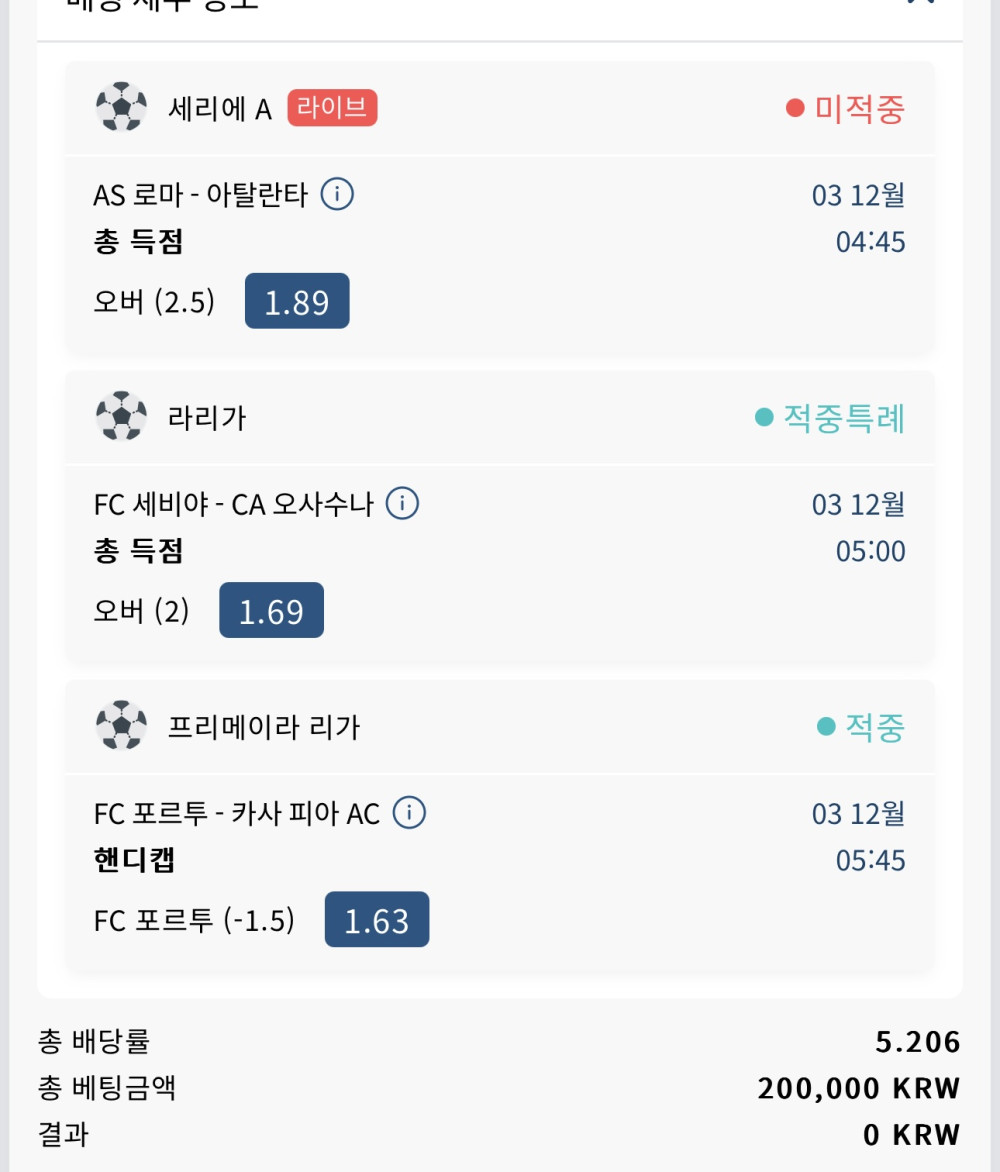Click the AS 로마 - 아탈란타 match title

[x=200, y=195]
